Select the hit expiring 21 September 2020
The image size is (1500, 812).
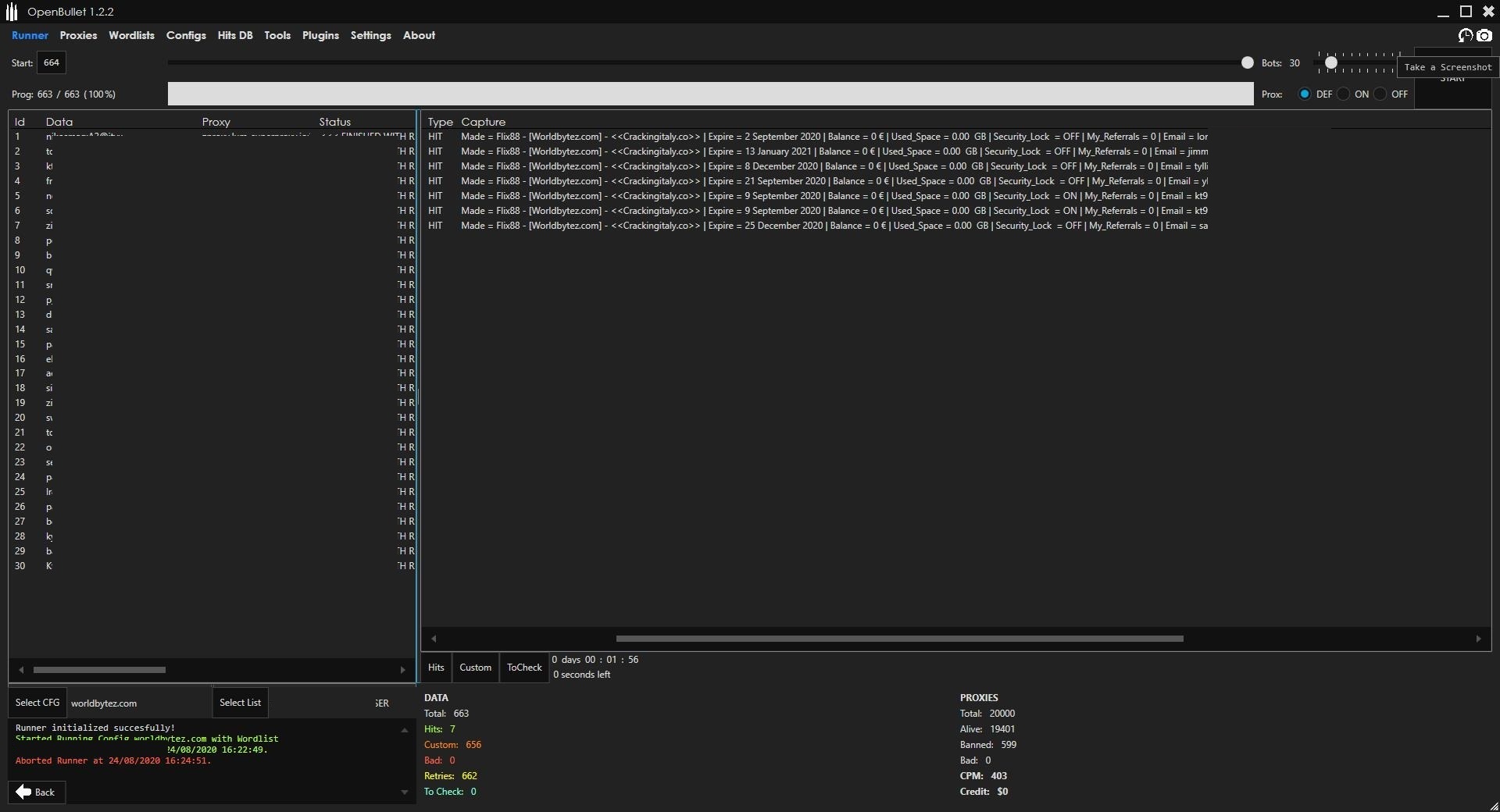817,181
